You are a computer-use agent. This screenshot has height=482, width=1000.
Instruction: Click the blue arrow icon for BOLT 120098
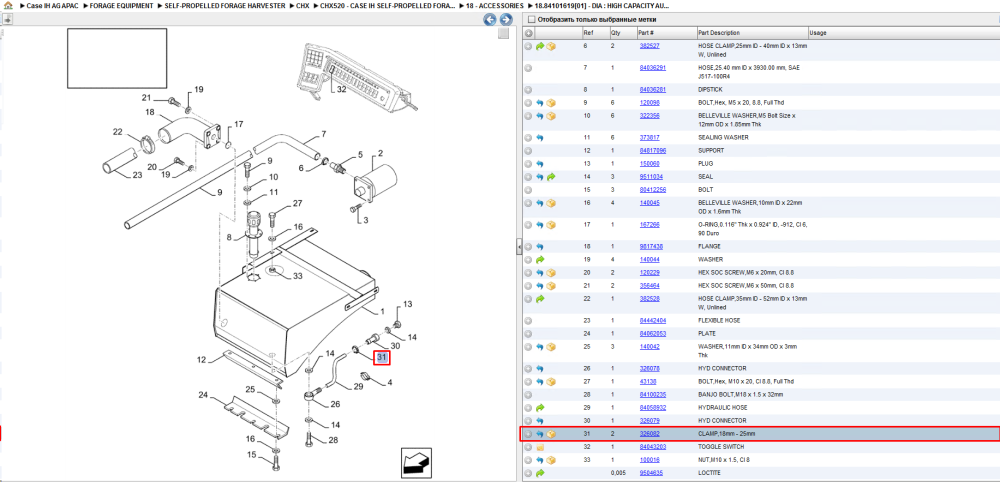tap(540, 103)
